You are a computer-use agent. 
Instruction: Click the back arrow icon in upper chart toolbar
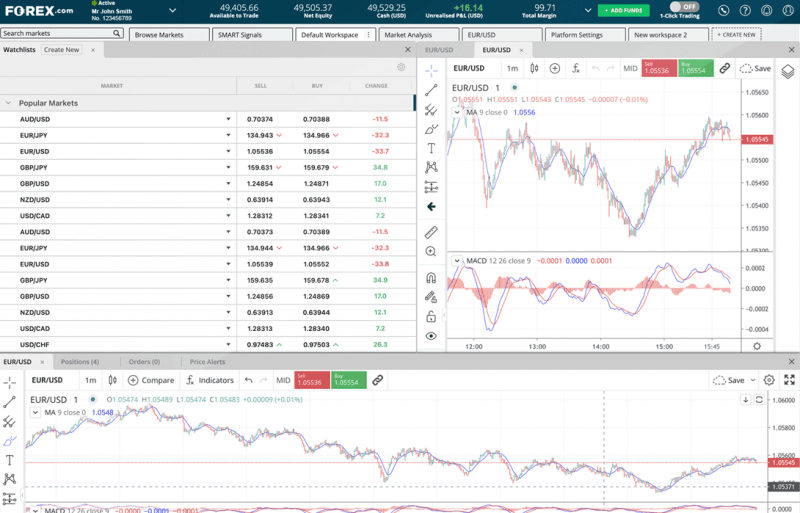(431, 207)
